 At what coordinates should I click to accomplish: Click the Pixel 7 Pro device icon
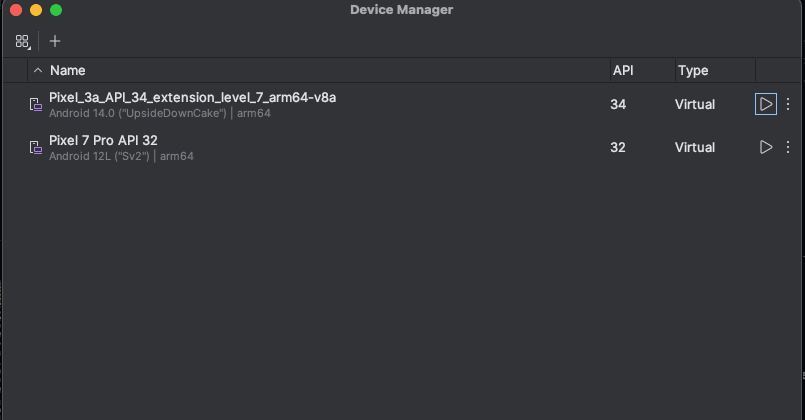pyautogui.click(x=35, y=147)
